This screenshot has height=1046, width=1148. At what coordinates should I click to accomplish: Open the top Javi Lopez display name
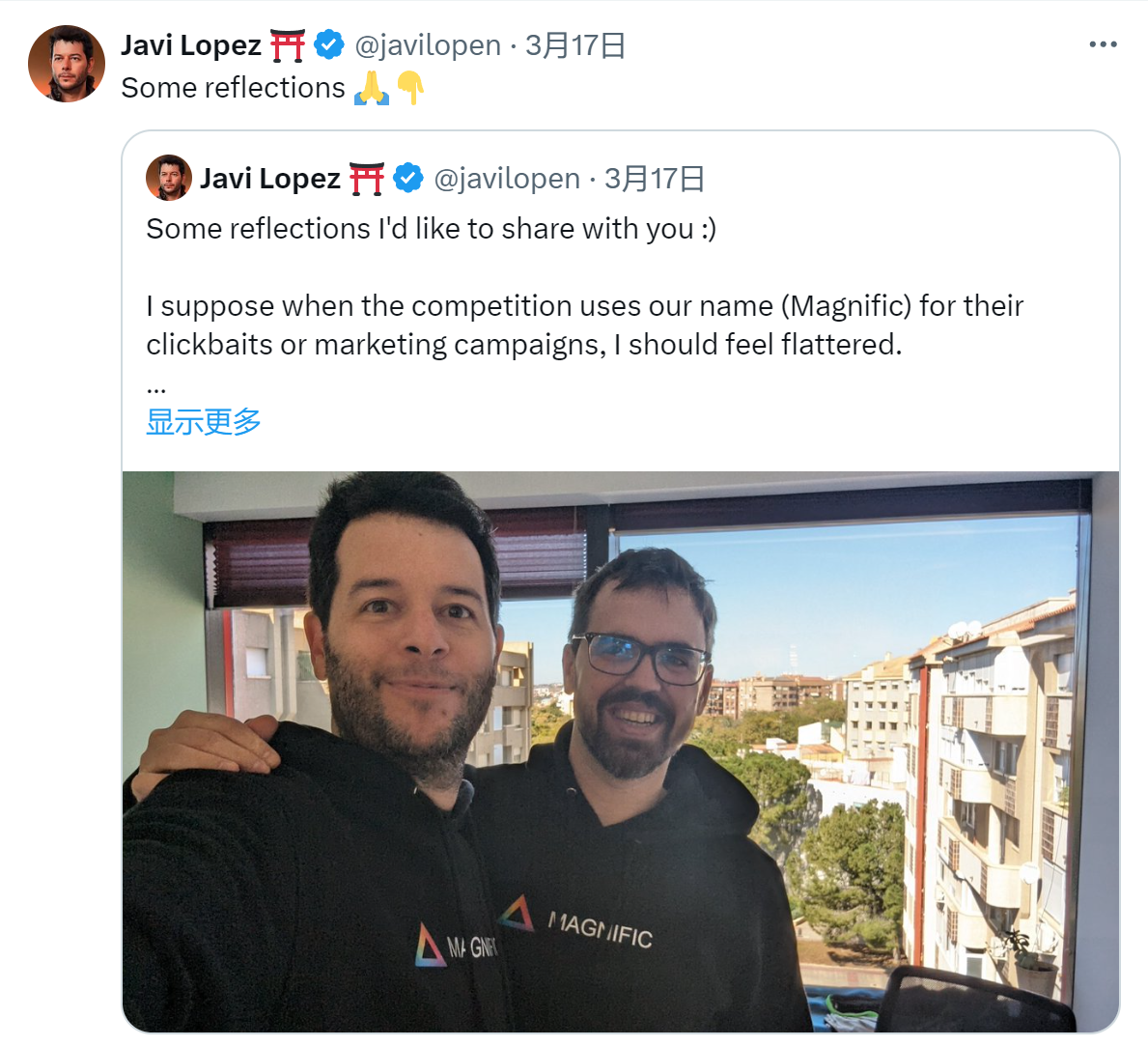[x=191, y=45]
